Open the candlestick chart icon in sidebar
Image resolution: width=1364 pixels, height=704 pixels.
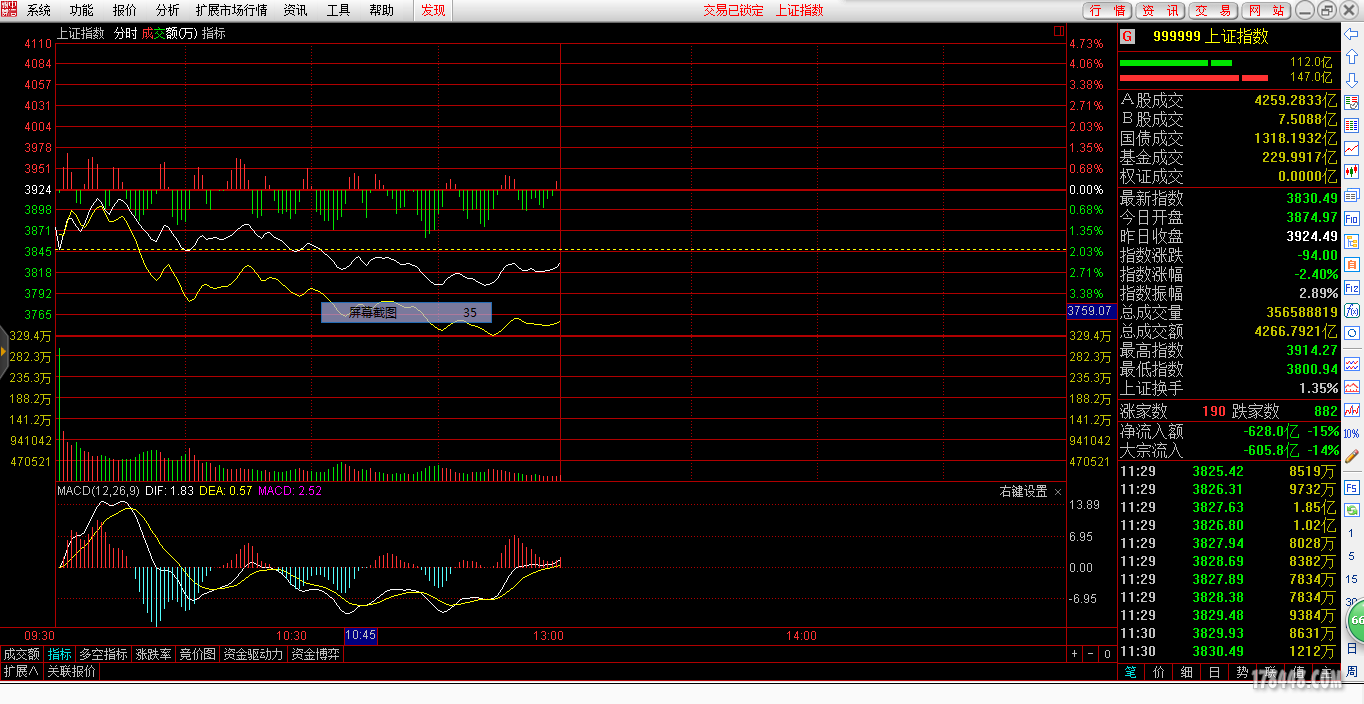click(x=1352, y=171)
